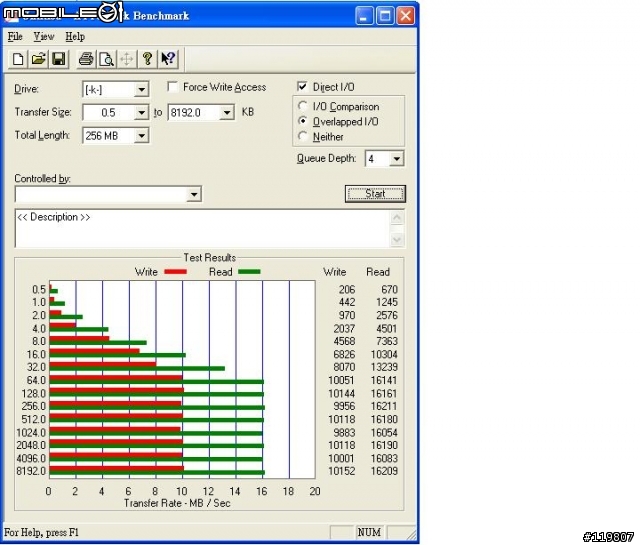Open Print Preview toolbar icon

coord(107,59)
